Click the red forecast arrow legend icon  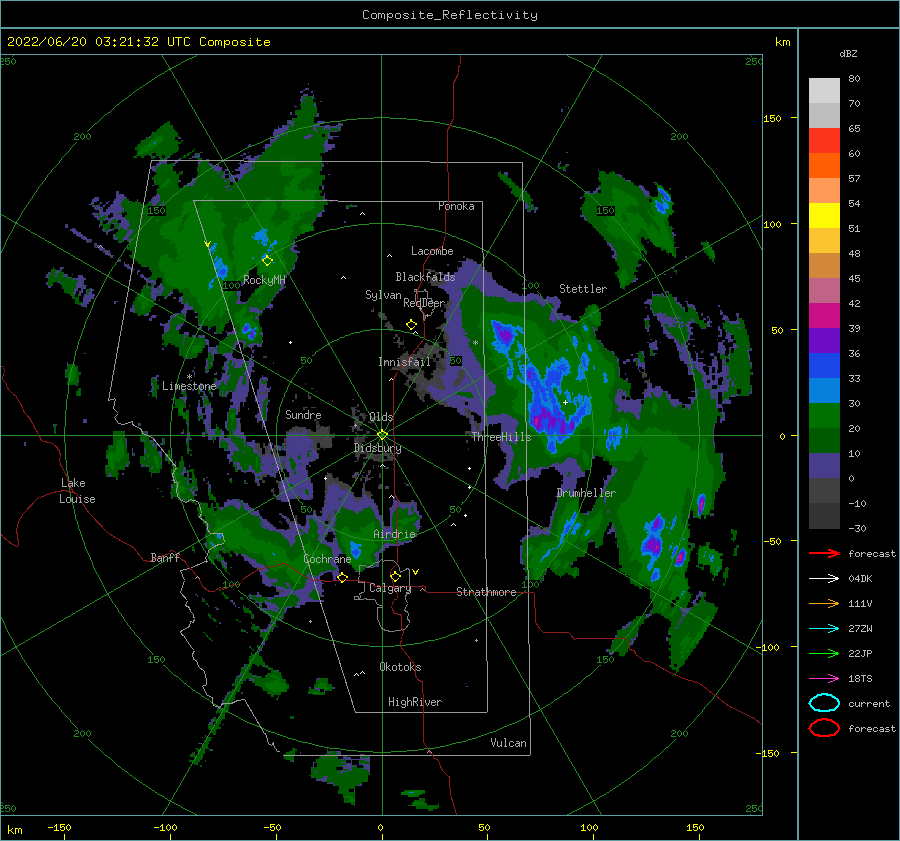pos(824,553)
